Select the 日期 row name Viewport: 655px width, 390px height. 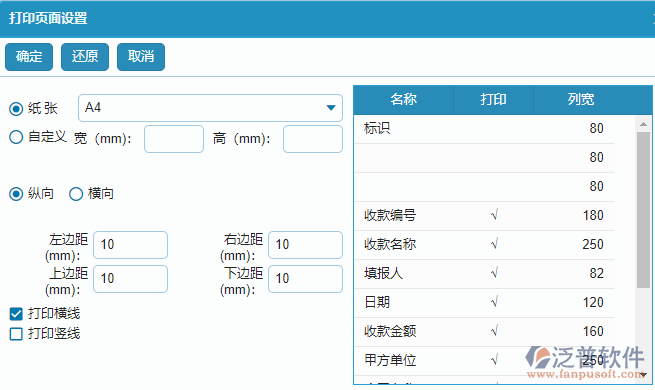click(377, 302)
